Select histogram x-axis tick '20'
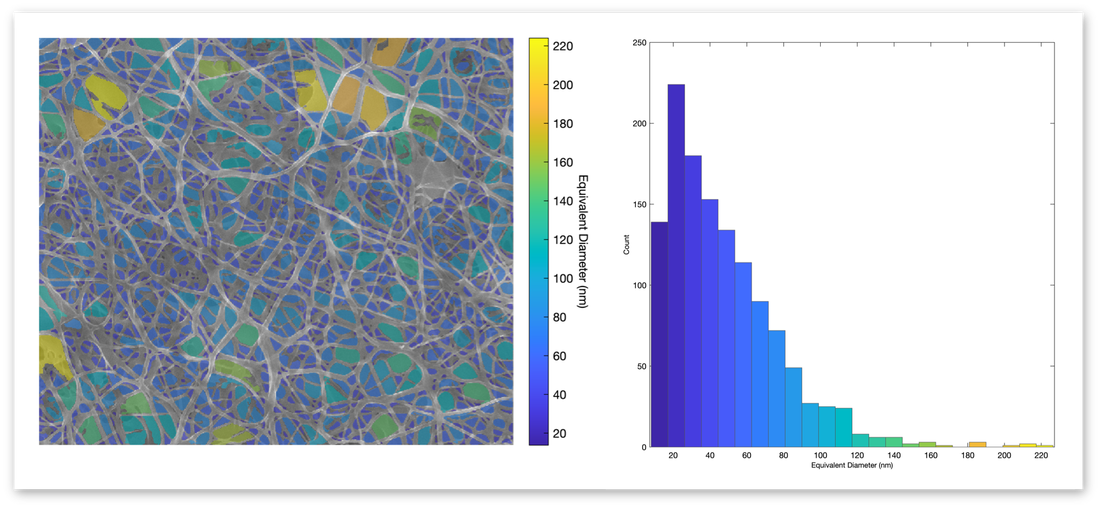 (x=673, y=456)
